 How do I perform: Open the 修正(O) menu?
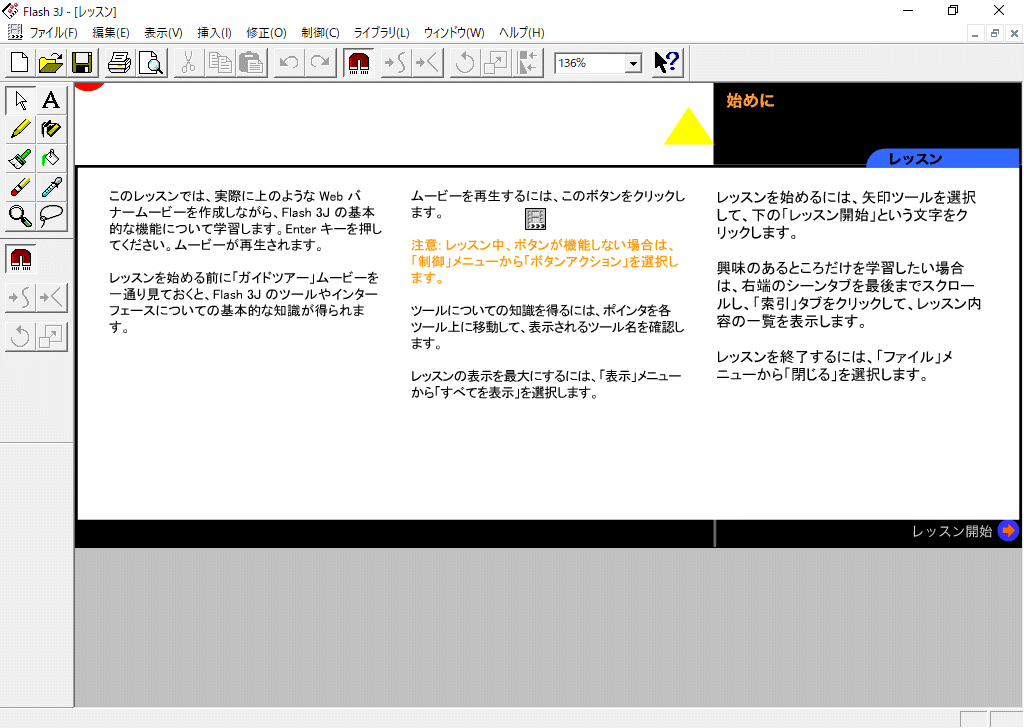(266, 33)
